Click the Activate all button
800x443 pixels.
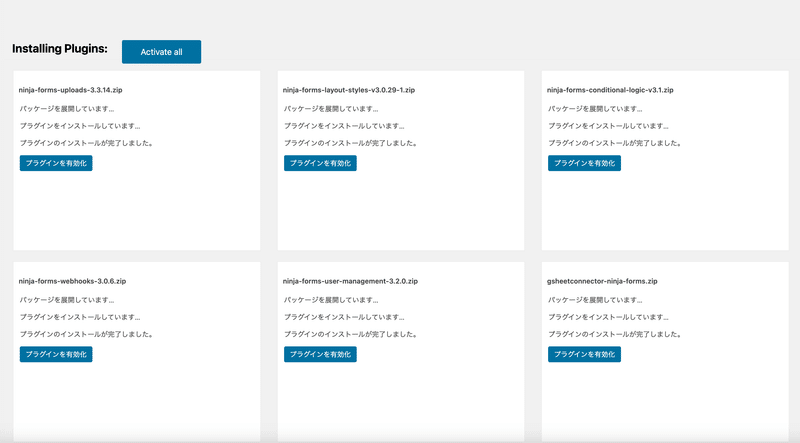[x=161, y=52]
